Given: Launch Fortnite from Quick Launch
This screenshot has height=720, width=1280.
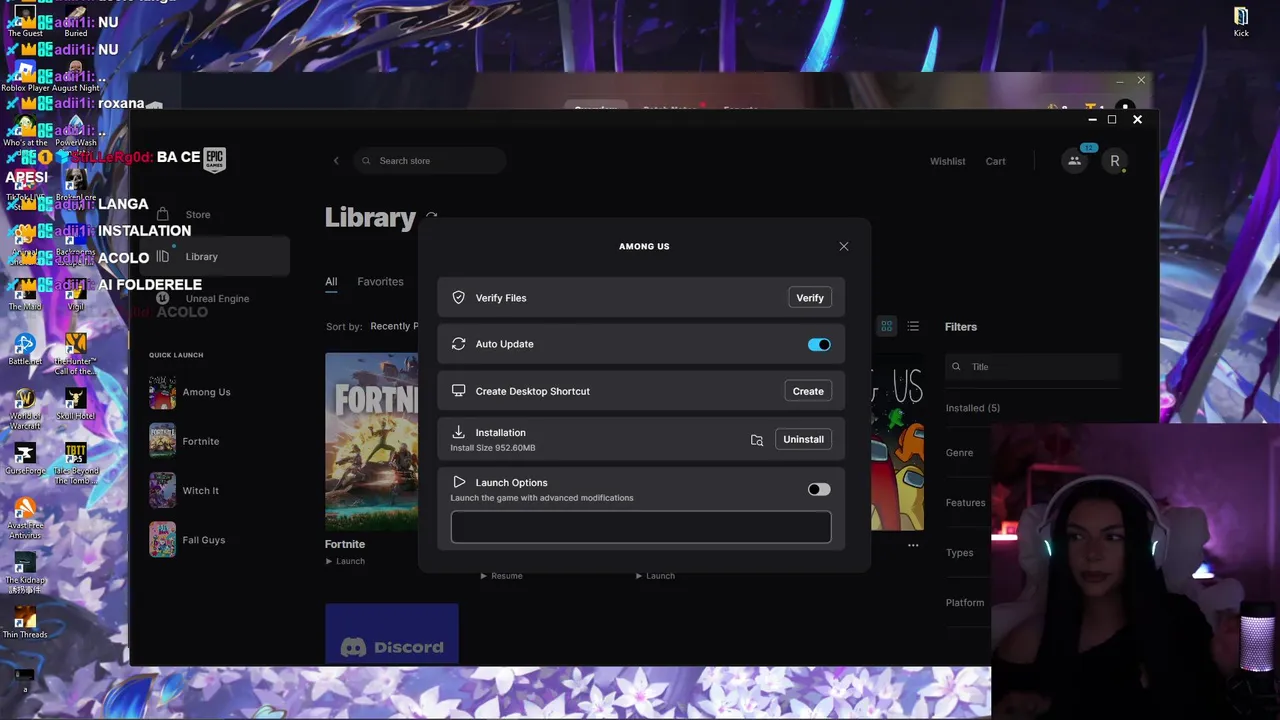Looking at the screenshot, I should (x=185, y=441).
